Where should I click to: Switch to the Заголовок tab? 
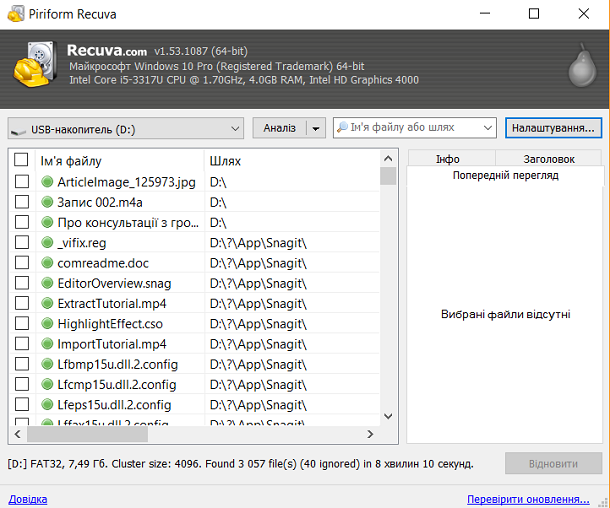[549, 158]
